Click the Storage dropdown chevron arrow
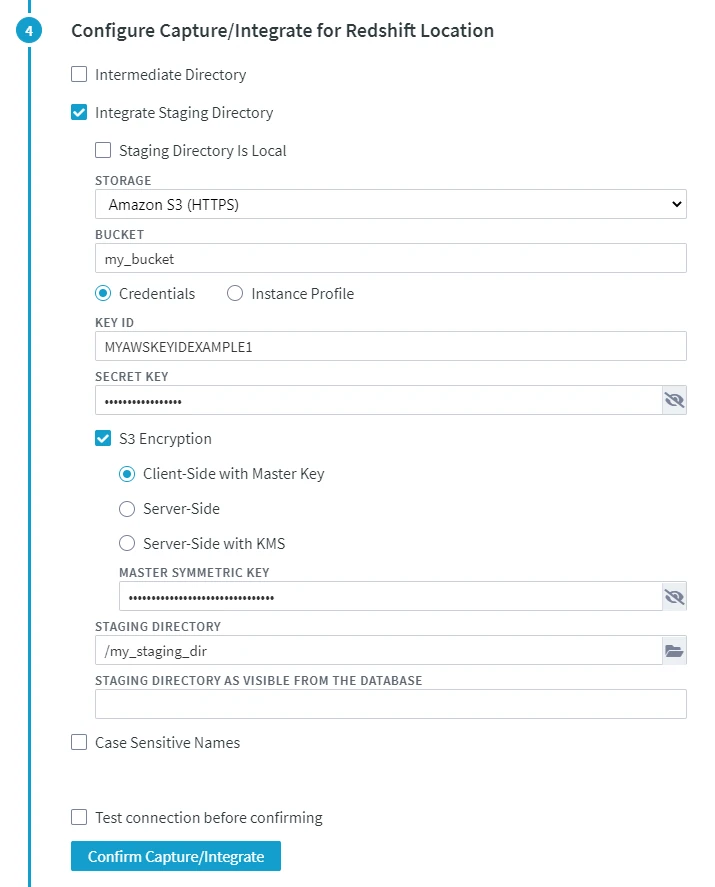The image size is (715, 887). coord(676,203)
